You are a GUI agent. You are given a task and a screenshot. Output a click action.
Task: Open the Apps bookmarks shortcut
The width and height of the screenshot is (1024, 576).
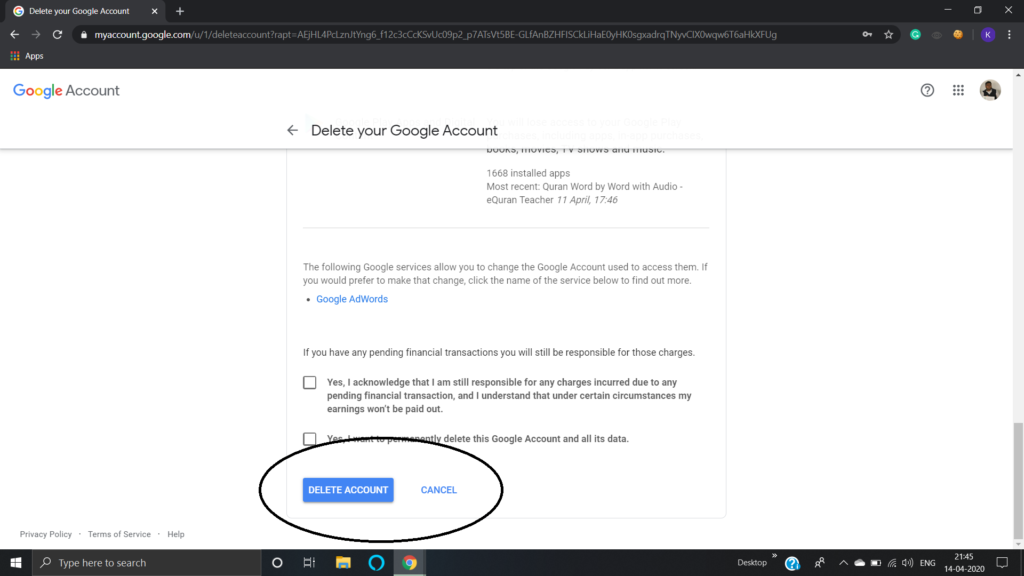click(27, 56)
